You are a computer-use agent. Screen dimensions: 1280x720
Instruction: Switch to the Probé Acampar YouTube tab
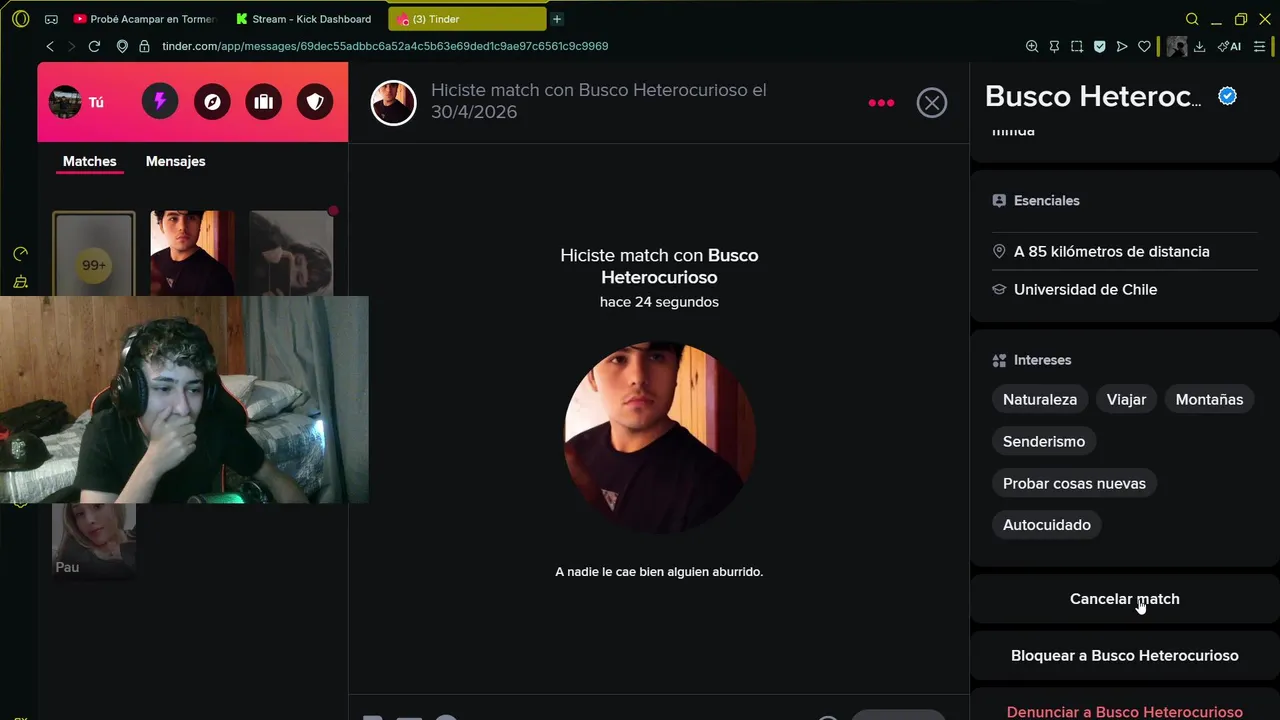tap(146, 19)
